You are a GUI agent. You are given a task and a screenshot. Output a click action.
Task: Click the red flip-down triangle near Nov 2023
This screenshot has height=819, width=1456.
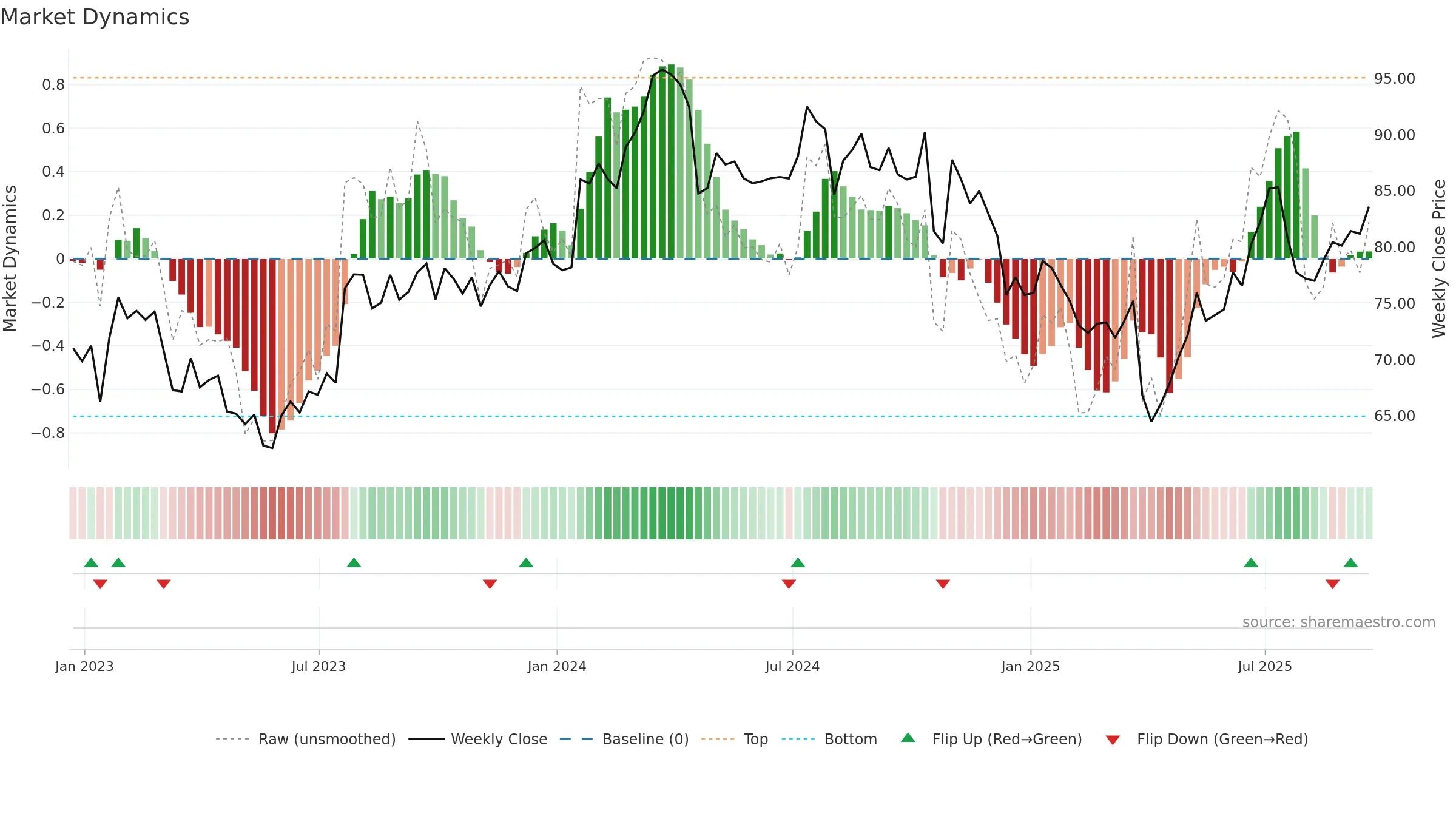pyautogui.click(x=490, y=584)
